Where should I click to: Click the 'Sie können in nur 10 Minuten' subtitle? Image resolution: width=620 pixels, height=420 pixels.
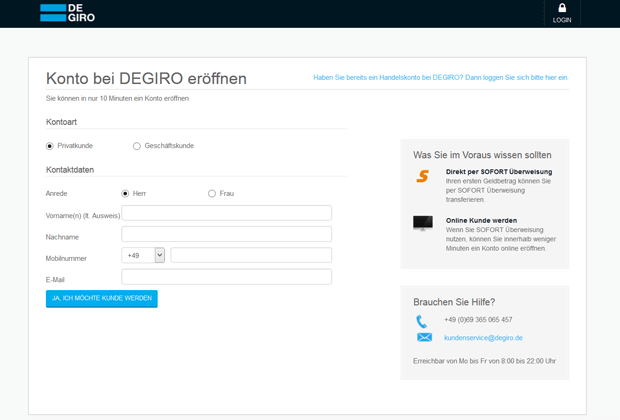point(117,98)
